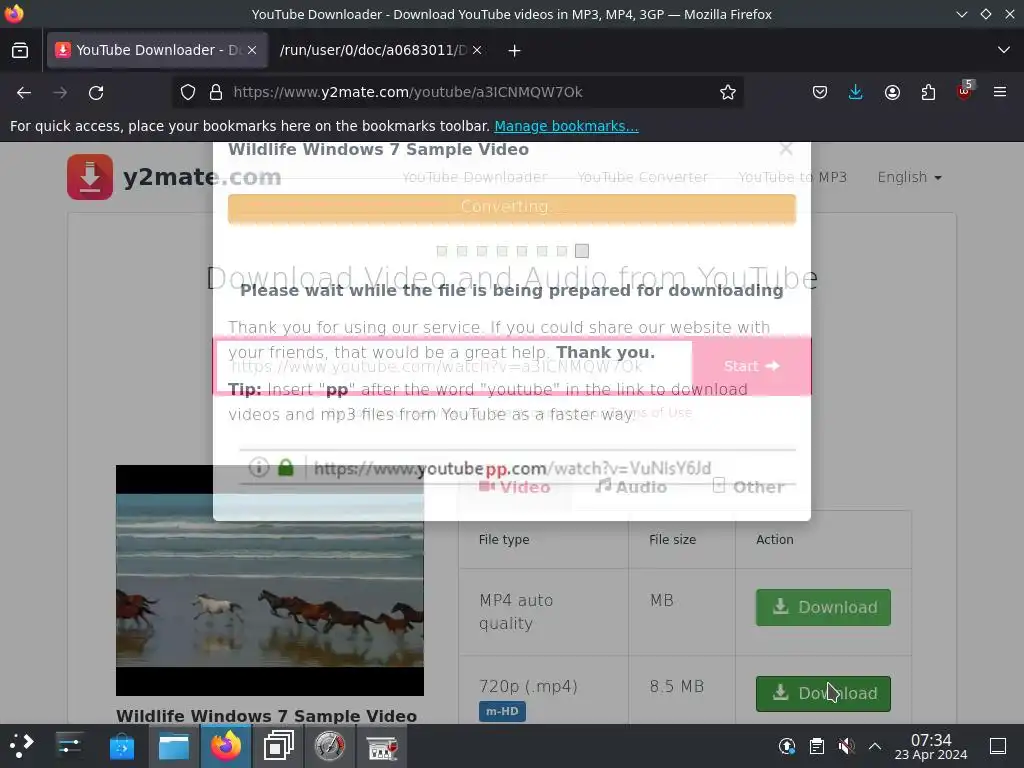
Task: Switch to Firefox in the taskbar
Action: 225,746
